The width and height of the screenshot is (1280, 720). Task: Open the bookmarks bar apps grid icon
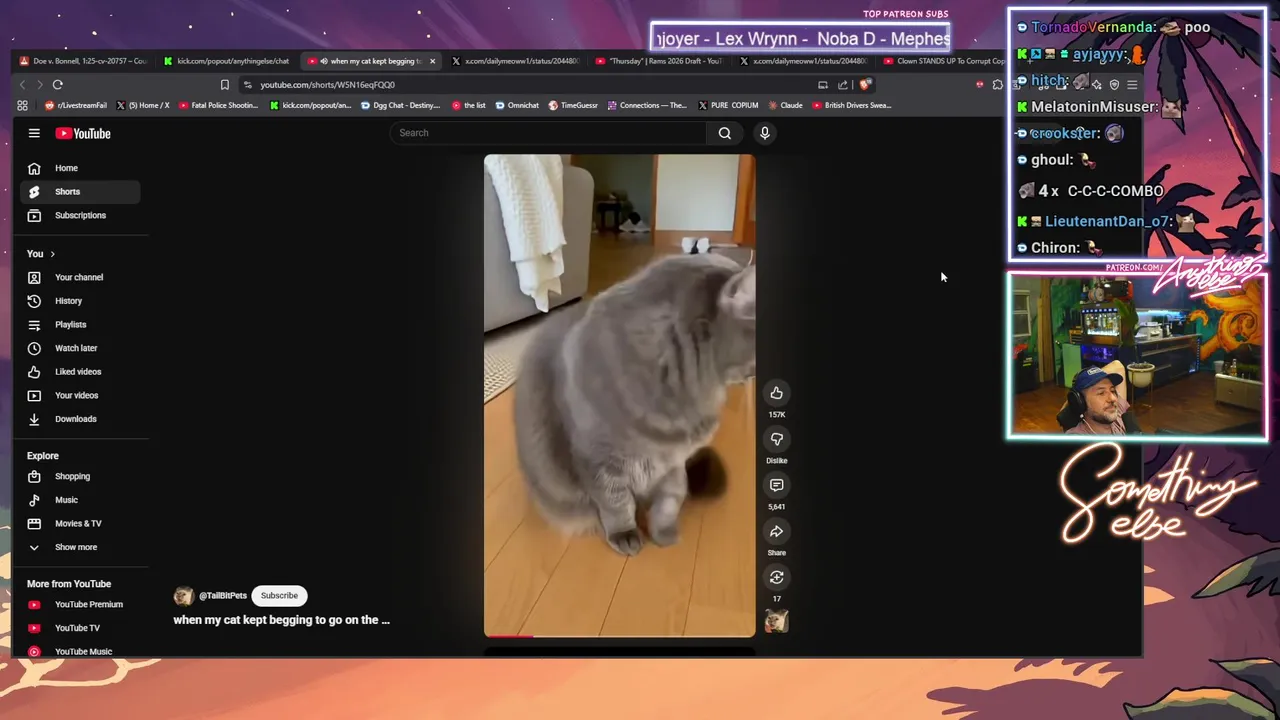pyautogui.click(x=23, y=105)
